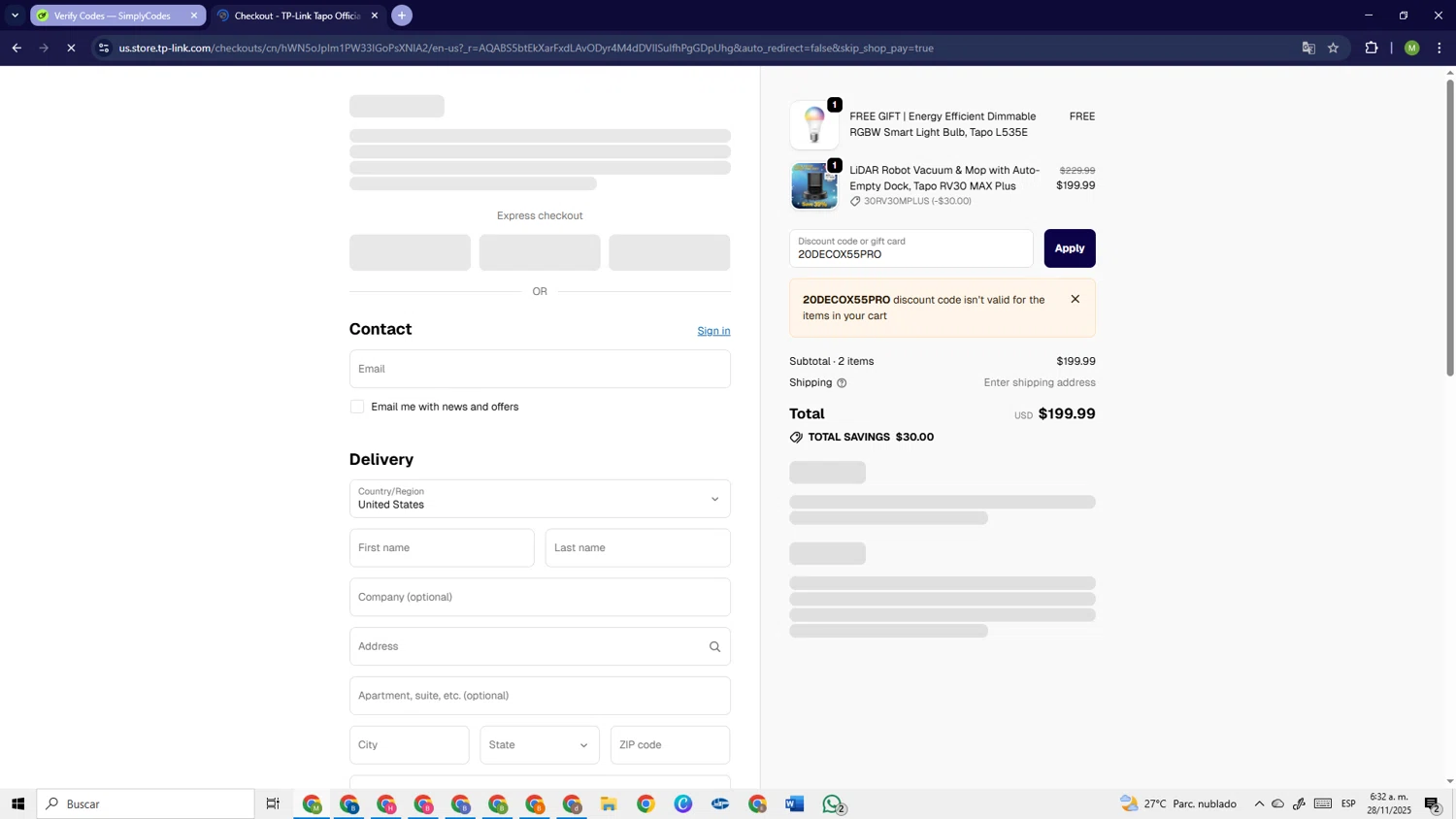Open the Canva app in taskbar

click(683, 803)
